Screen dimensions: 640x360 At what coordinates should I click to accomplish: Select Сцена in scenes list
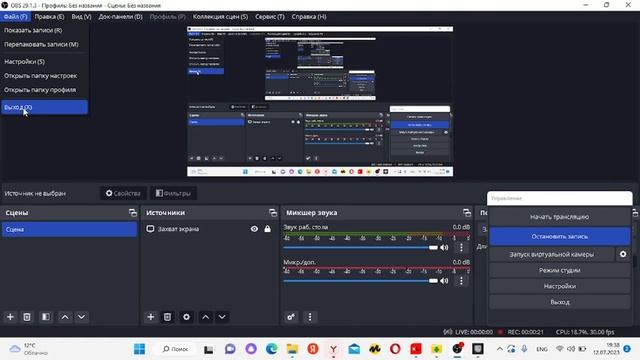point(69,229)
